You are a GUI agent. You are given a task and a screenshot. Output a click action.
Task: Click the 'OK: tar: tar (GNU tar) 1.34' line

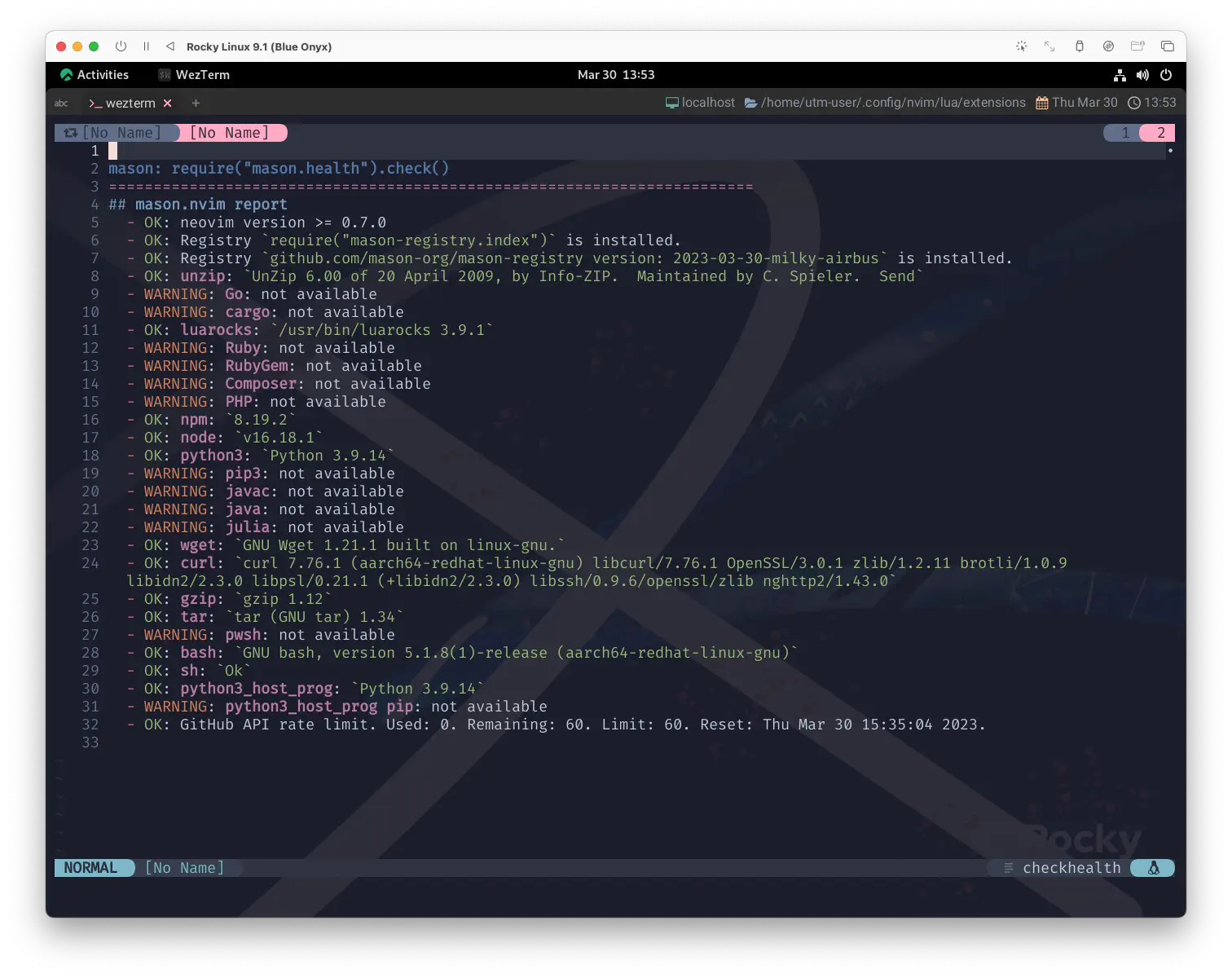pos(265,617)
